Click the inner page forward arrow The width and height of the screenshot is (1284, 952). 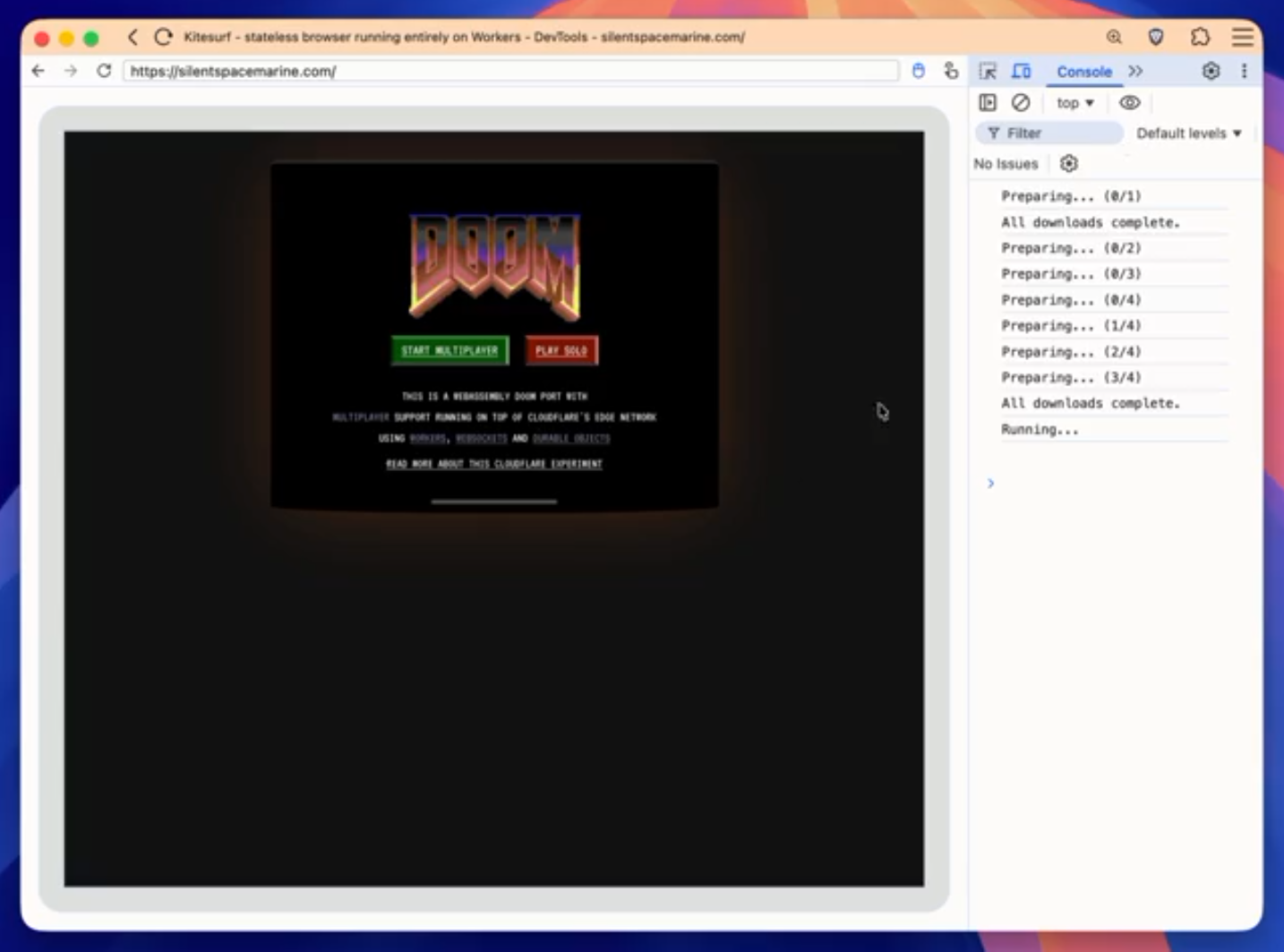click(x=71, y=71)
